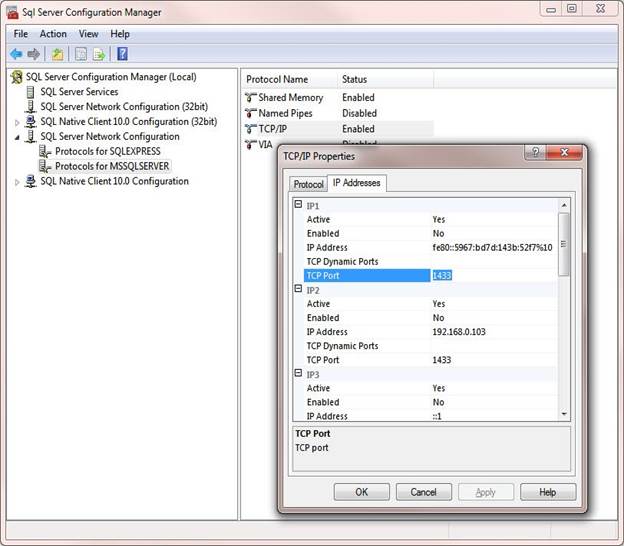Collapse the IP2 section
624x546 pixels.
pos(298,289)
